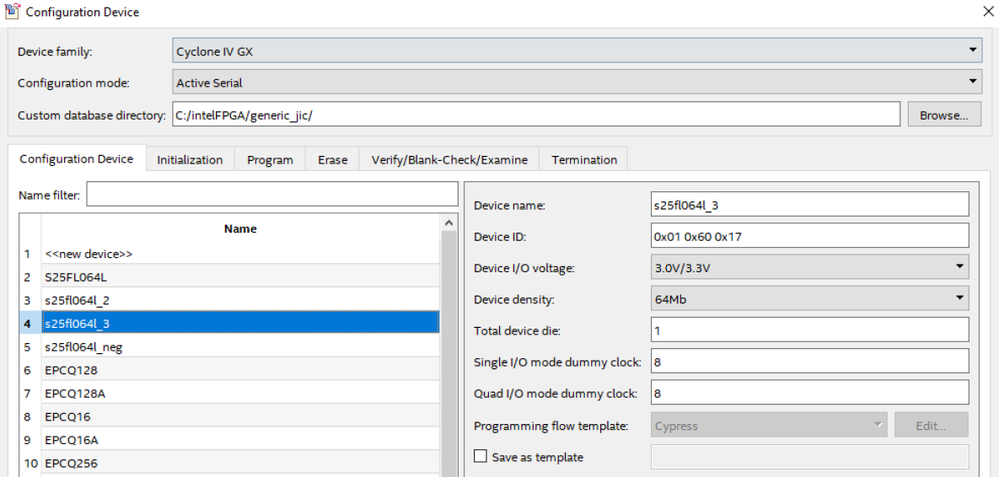Open the Device I/O voltage dropdown
Screen dimensions: 999x477
809,267
